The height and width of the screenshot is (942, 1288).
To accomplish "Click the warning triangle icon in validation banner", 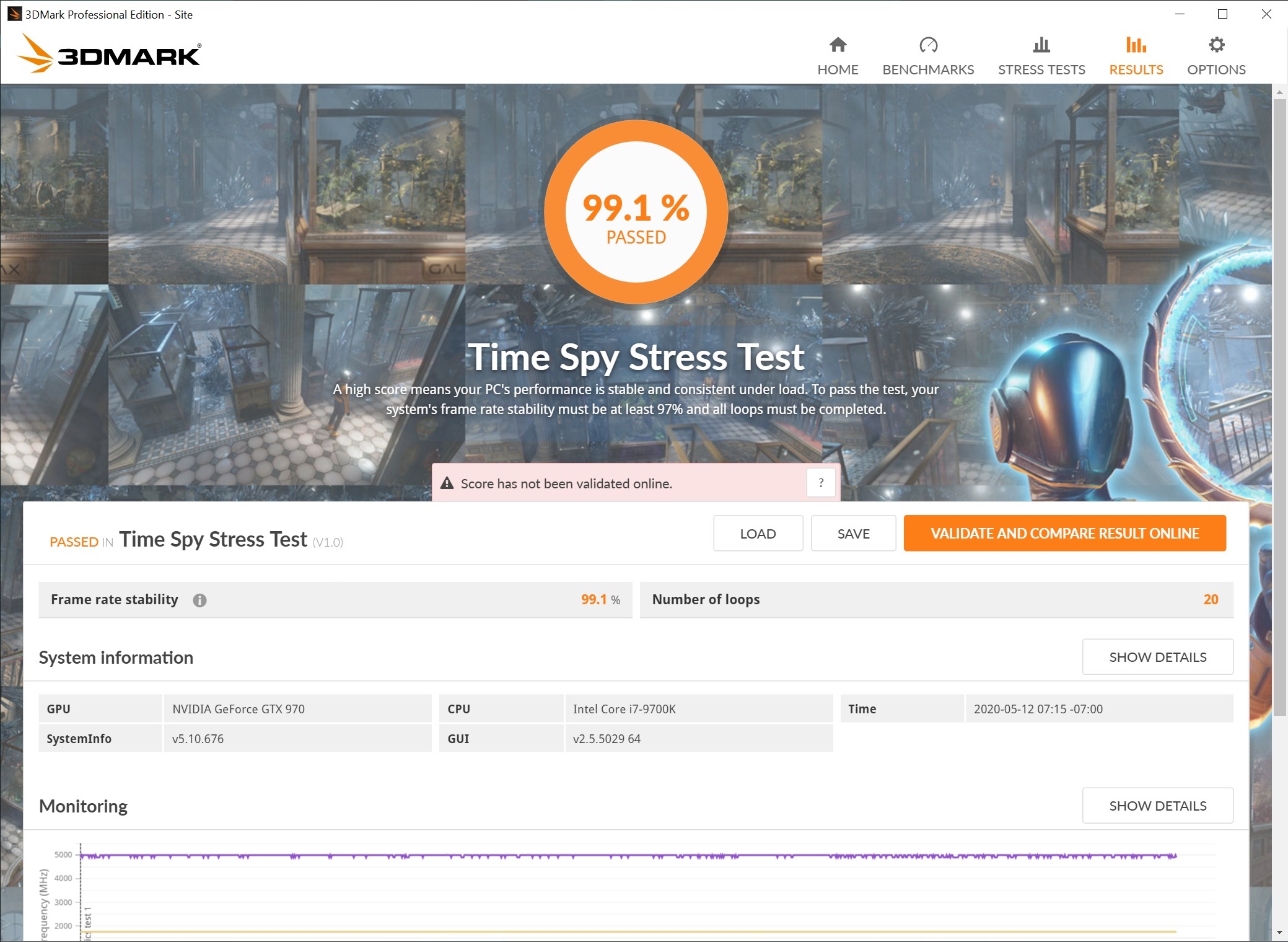I will point(447,483).
